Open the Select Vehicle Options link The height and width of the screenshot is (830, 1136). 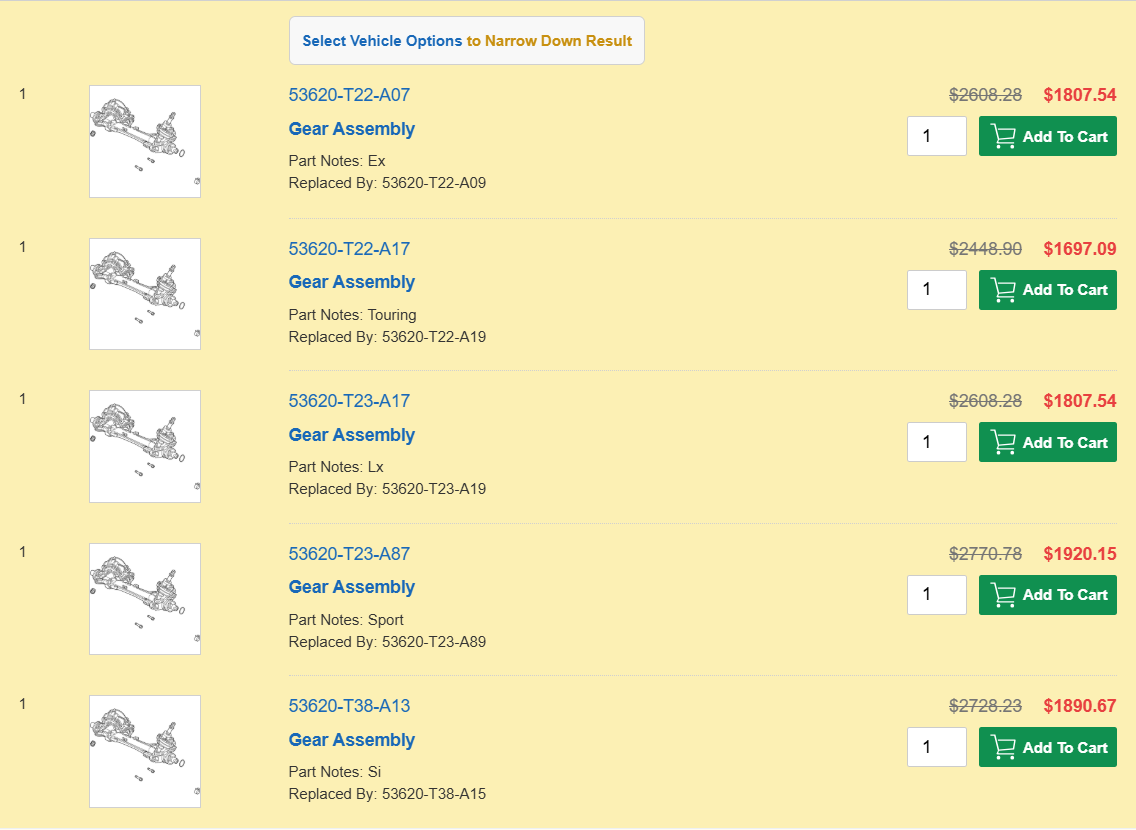tap(381, 41)
